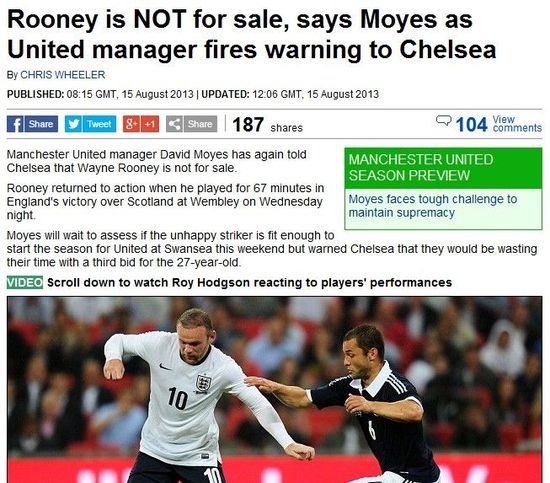Click the Google Plus g+ icon

(x=132, y=124)
